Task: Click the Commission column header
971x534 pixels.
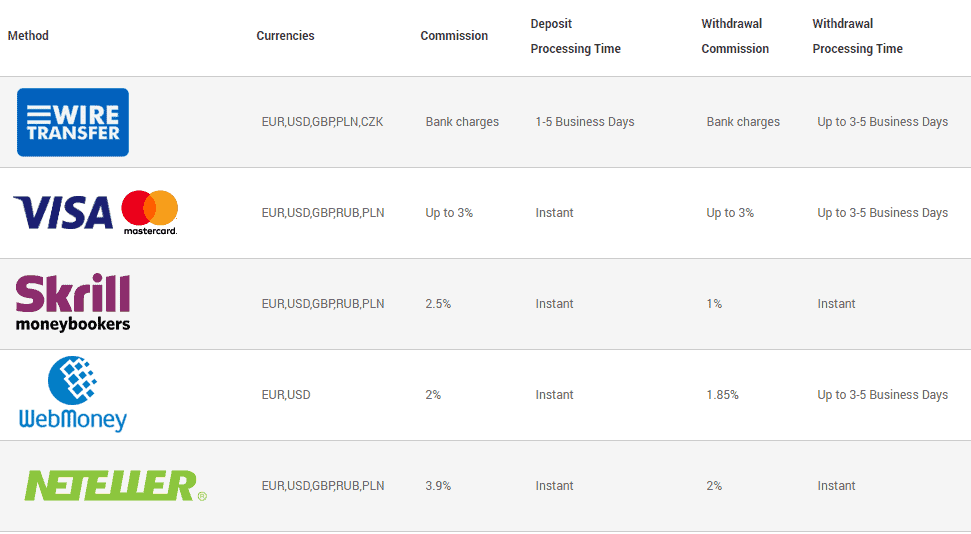Action: point(454,36)
